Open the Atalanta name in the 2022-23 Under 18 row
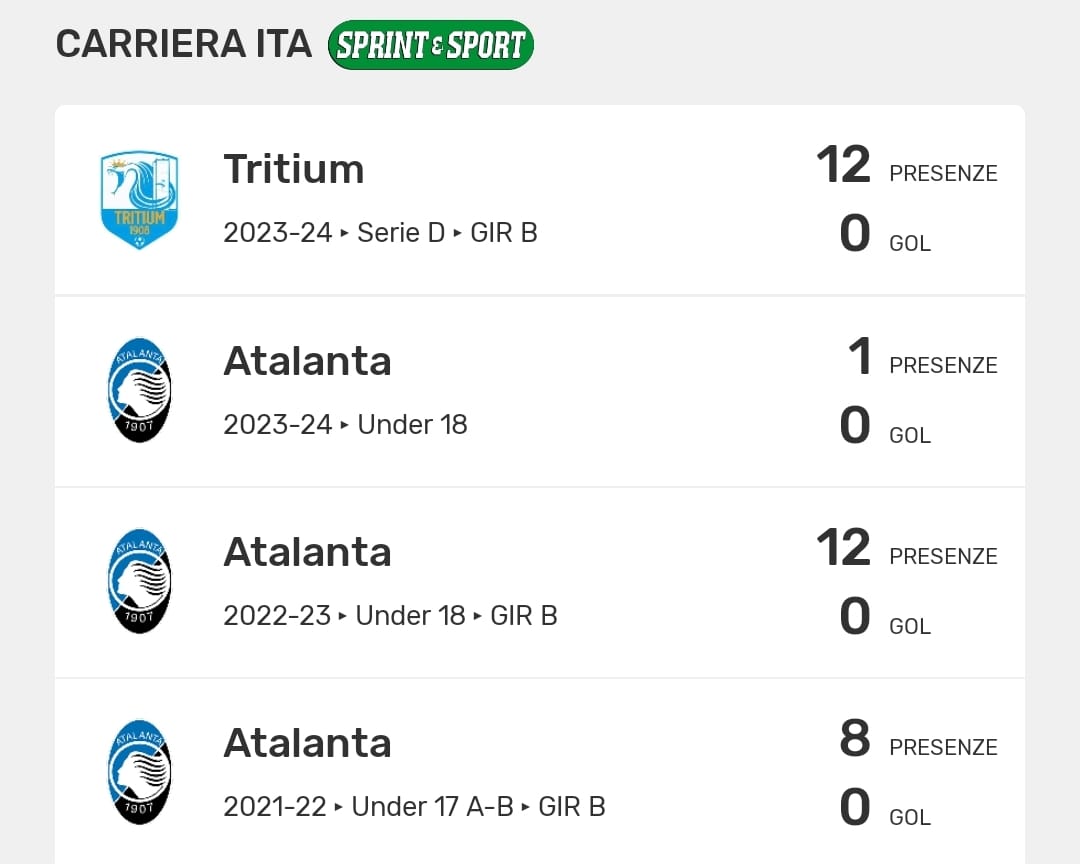The image size is (1080, 864). tap(307, 552)
